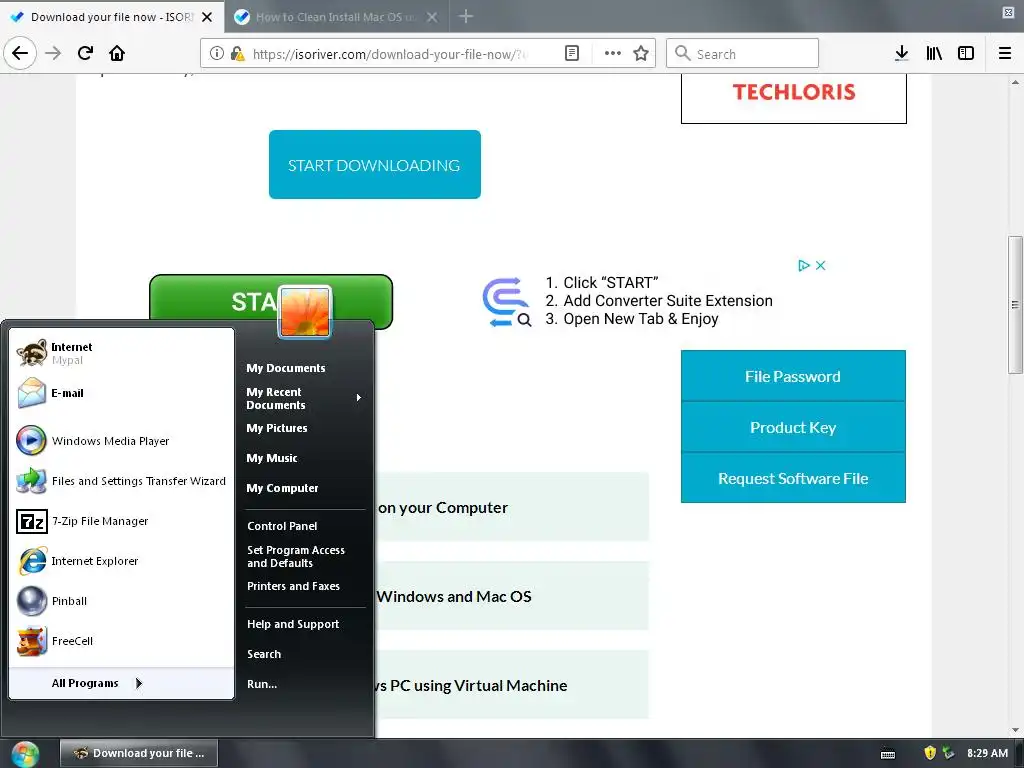
Task: Click 'PC using Virtual Machine' article link
Action: pyautogui.click(x=472, y=685)
